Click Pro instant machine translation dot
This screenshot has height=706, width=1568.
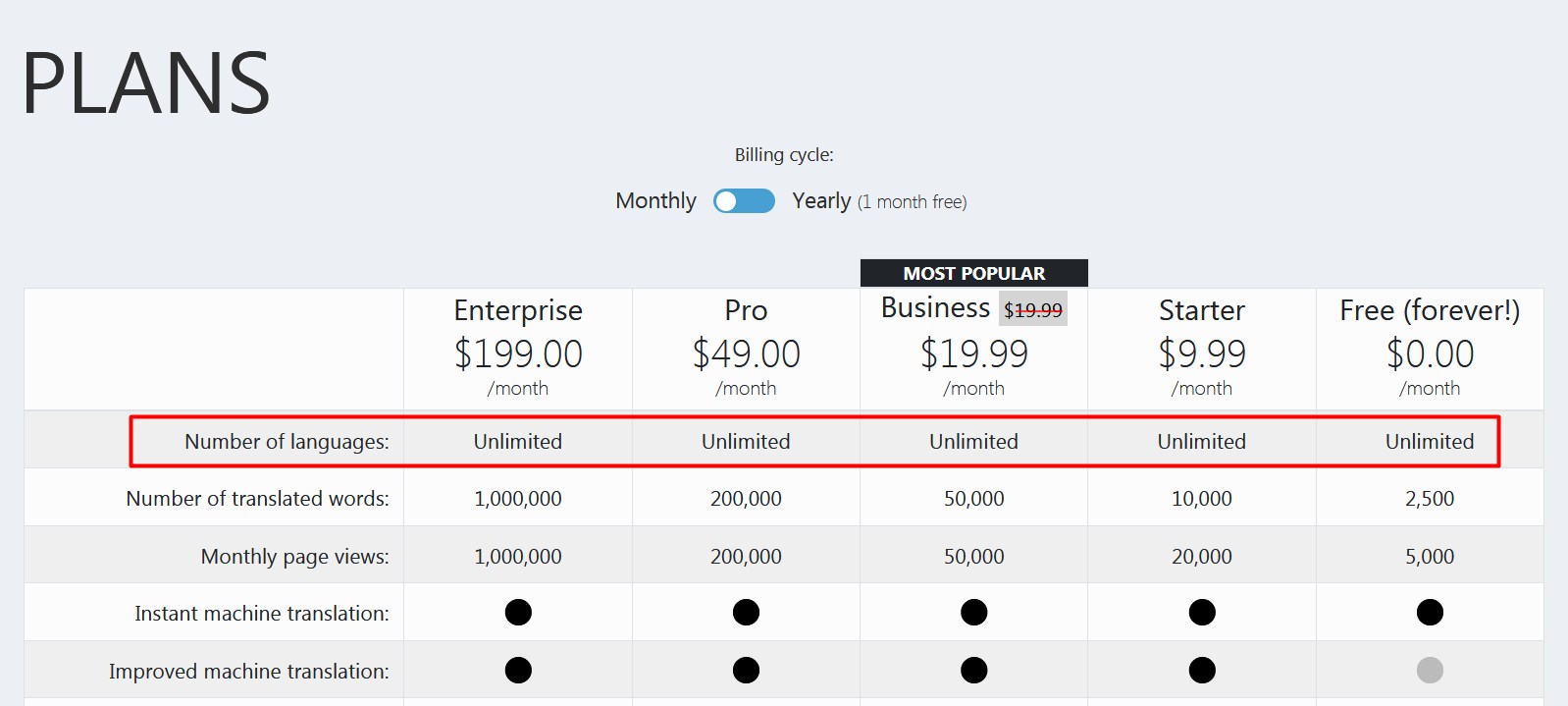(x=746, y=613)
